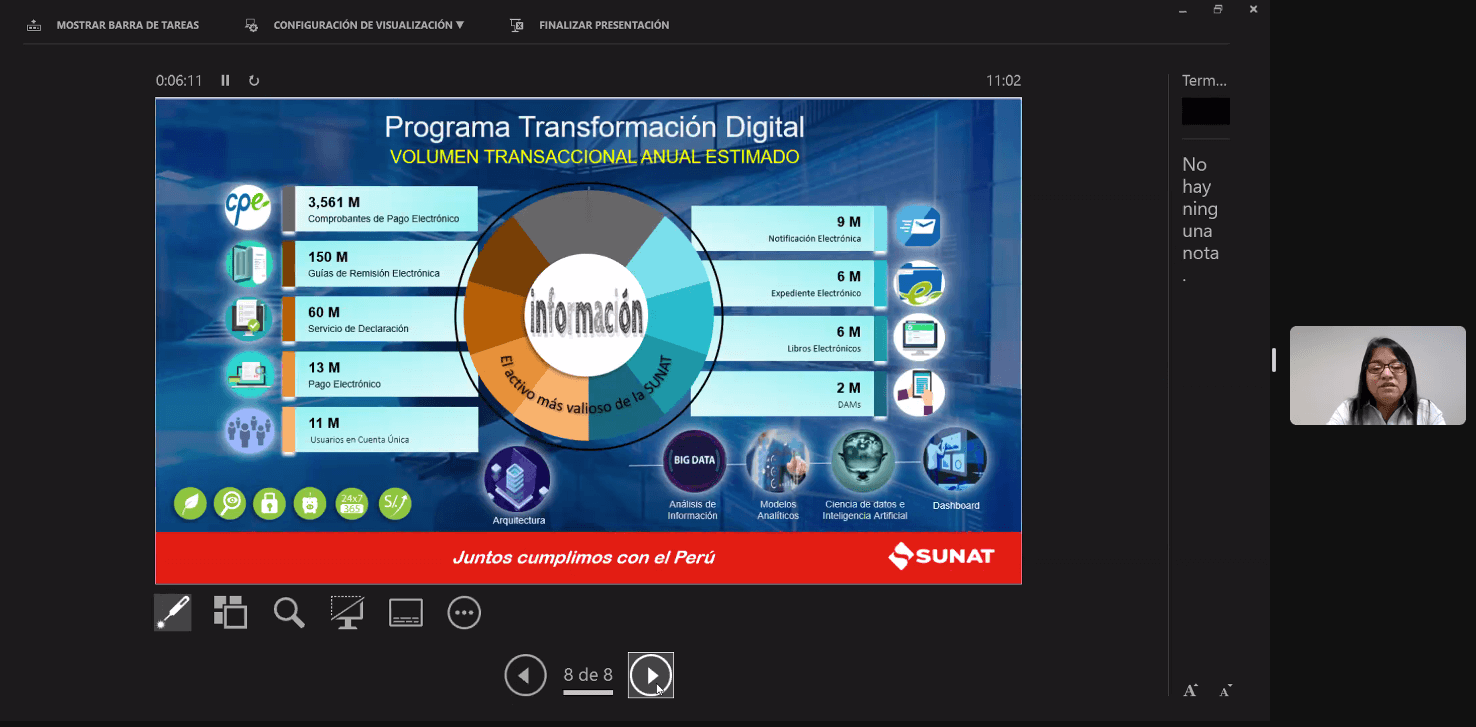Click the Usuarios en Cuenta Única people icon
The height and width of the screenshot is (727, 1476).
pyautogui.click(x=248, y=431)
